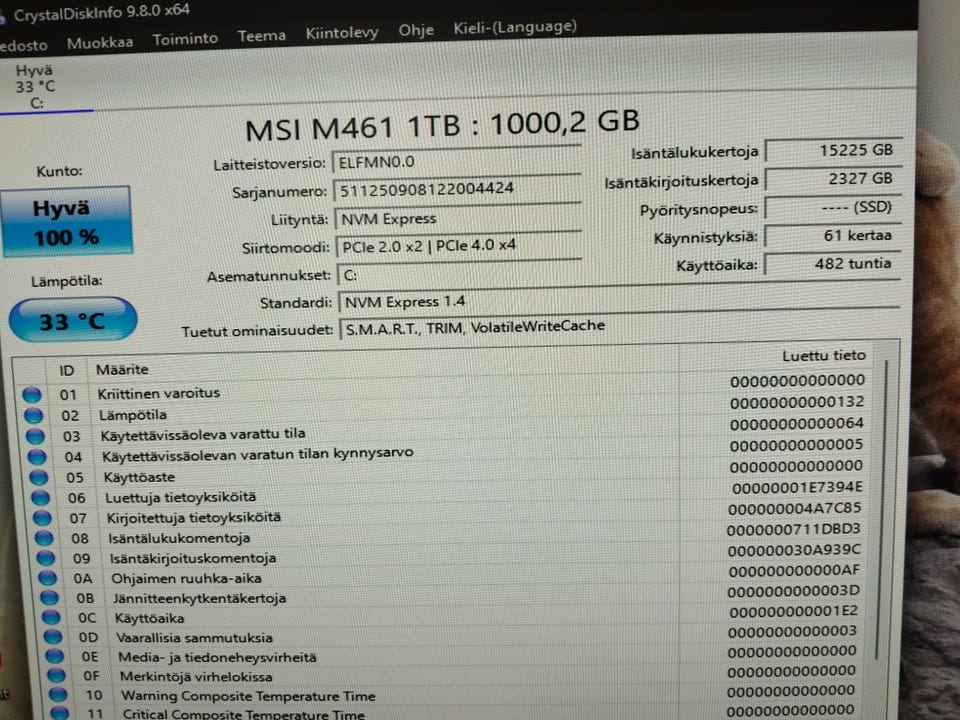960x720 pixels.
Task: Click the Siirtomoodi PCIe transfer mode field
Action: coord(459,246)
